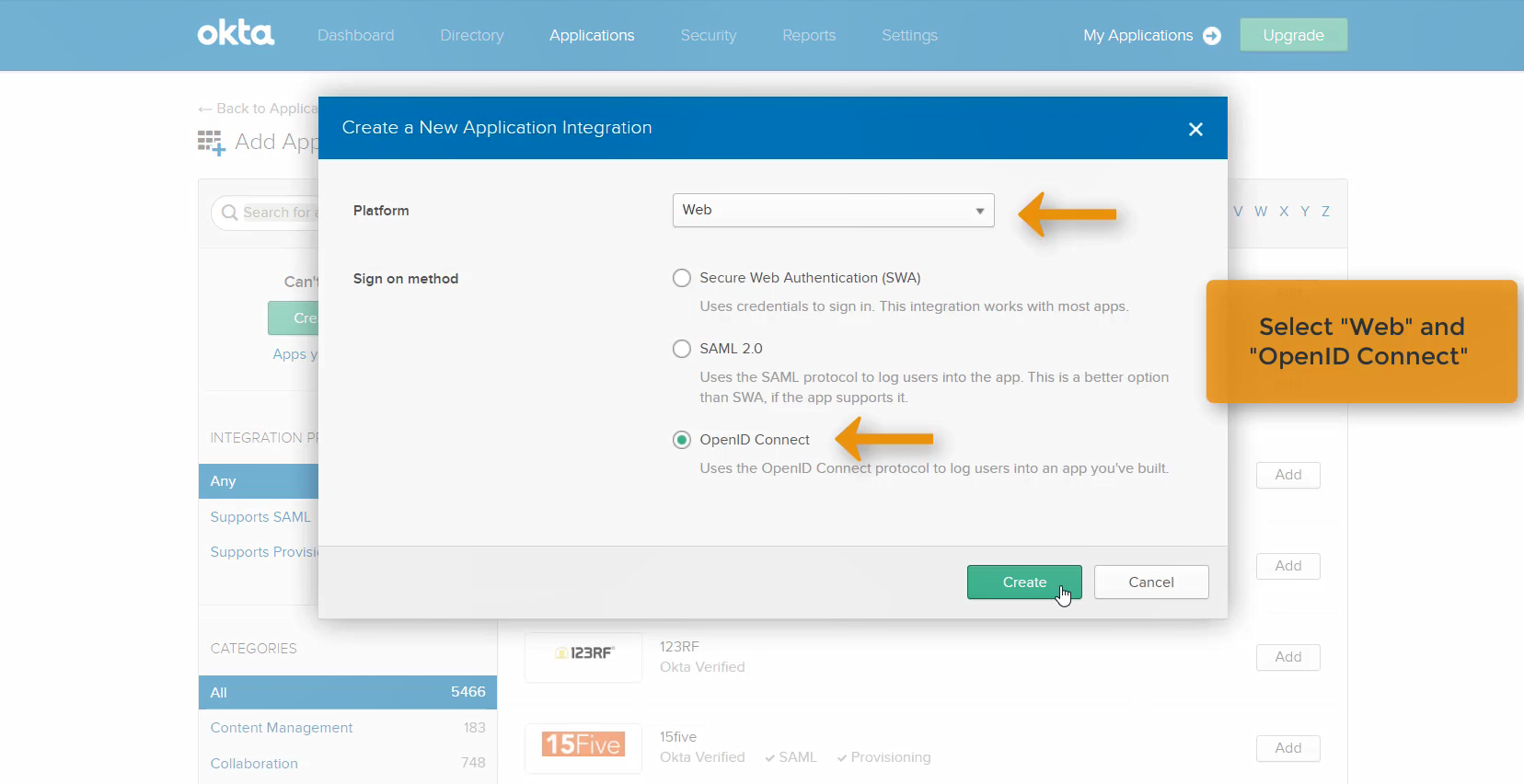Click the 123RF app name

(679, 647)
